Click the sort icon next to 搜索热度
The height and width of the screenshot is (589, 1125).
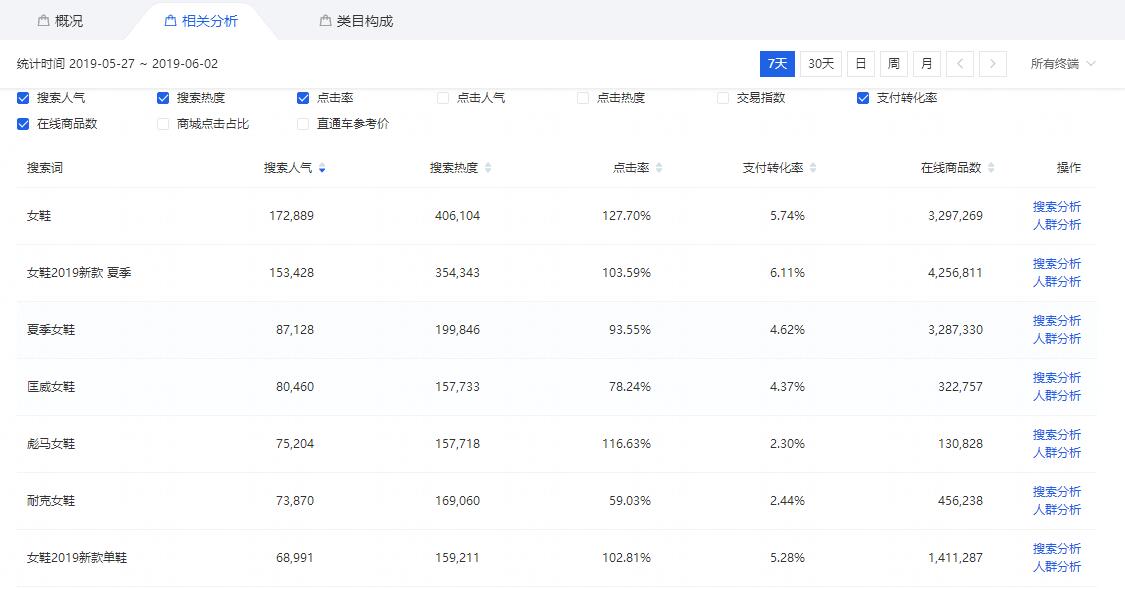(488, 169)
